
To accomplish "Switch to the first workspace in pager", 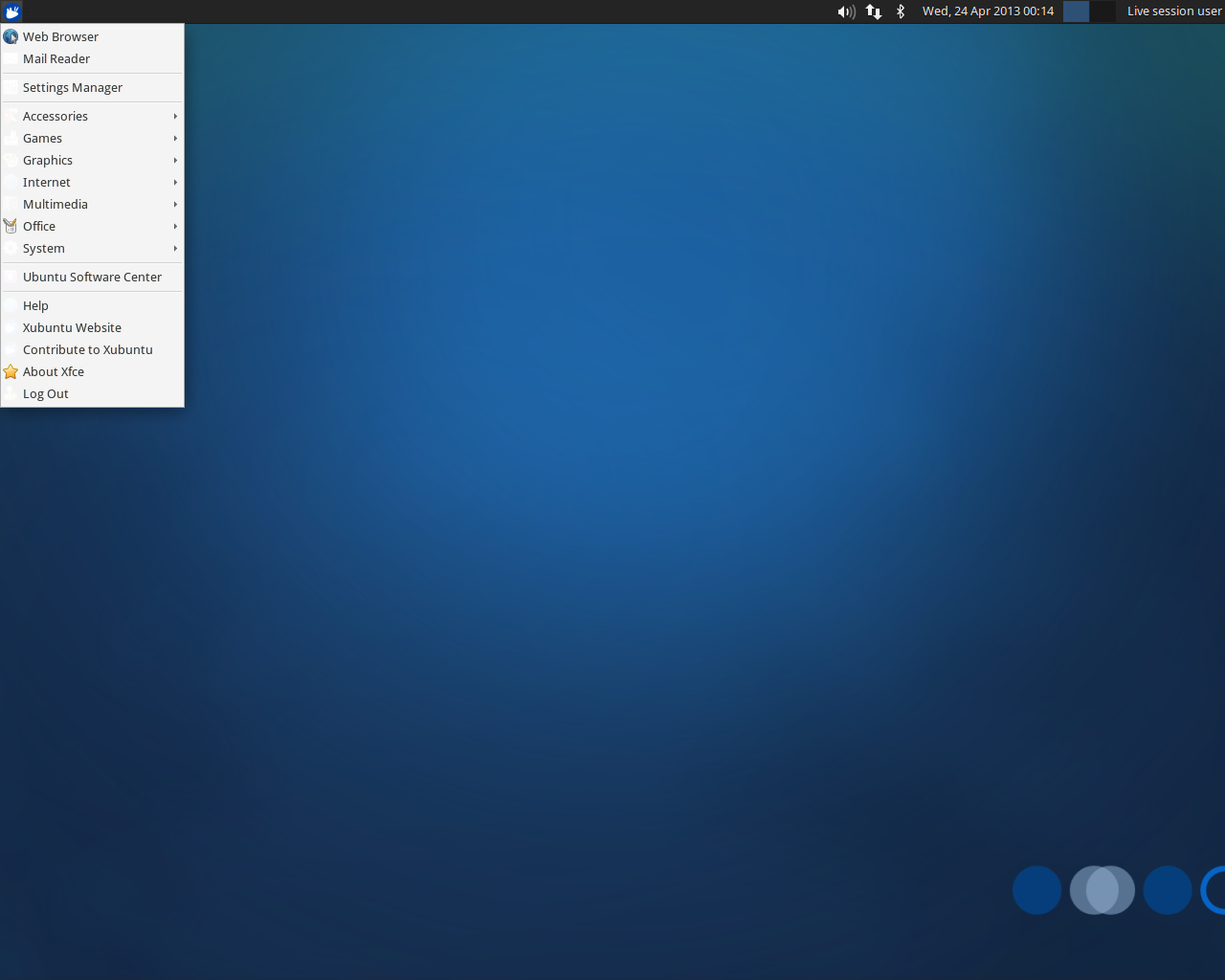I will click(x=1076, y=11).
